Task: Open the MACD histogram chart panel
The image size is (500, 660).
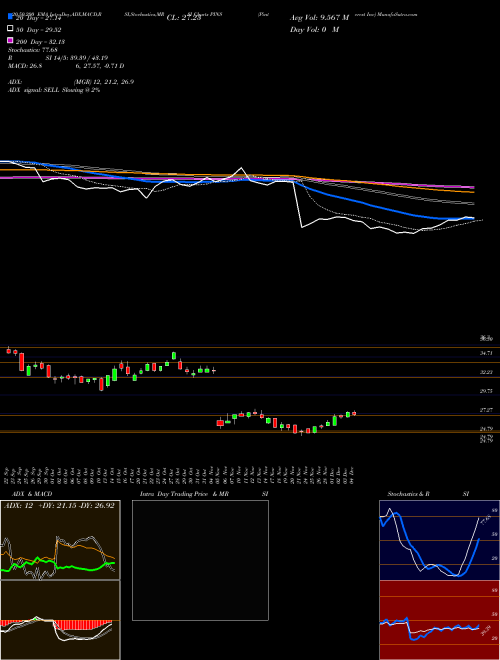Action: click(x=60, y=620)
